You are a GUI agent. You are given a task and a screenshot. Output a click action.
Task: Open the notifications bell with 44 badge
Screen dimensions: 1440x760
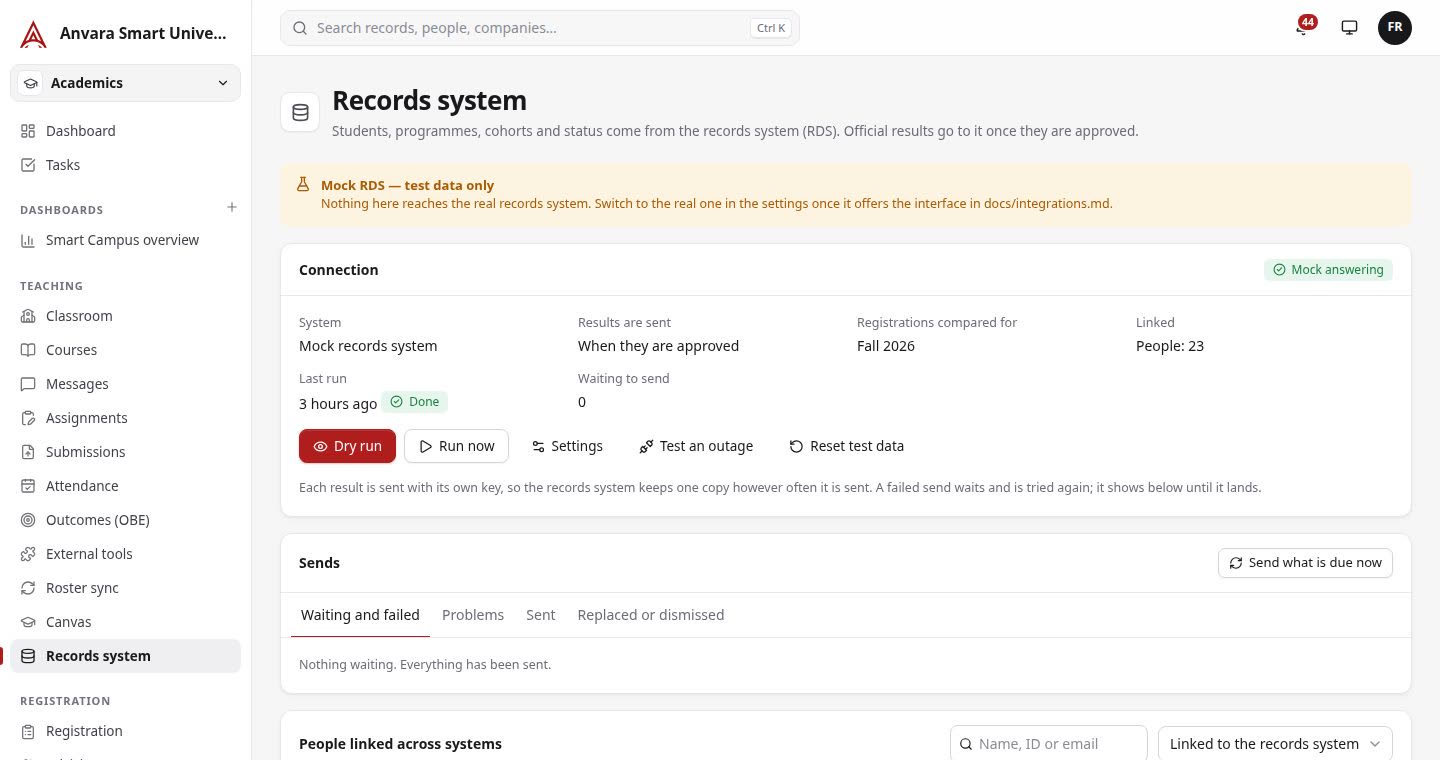[1303, 27]
